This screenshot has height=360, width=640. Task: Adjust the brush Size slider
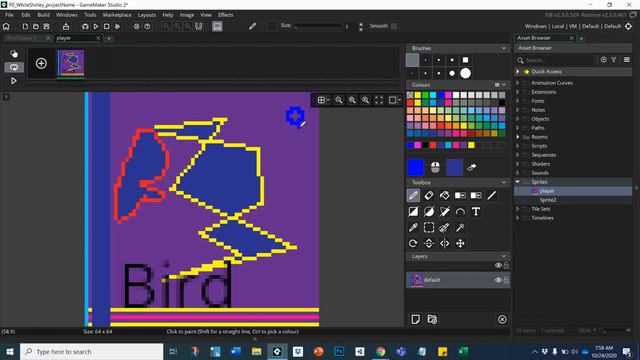coord(317,26)
